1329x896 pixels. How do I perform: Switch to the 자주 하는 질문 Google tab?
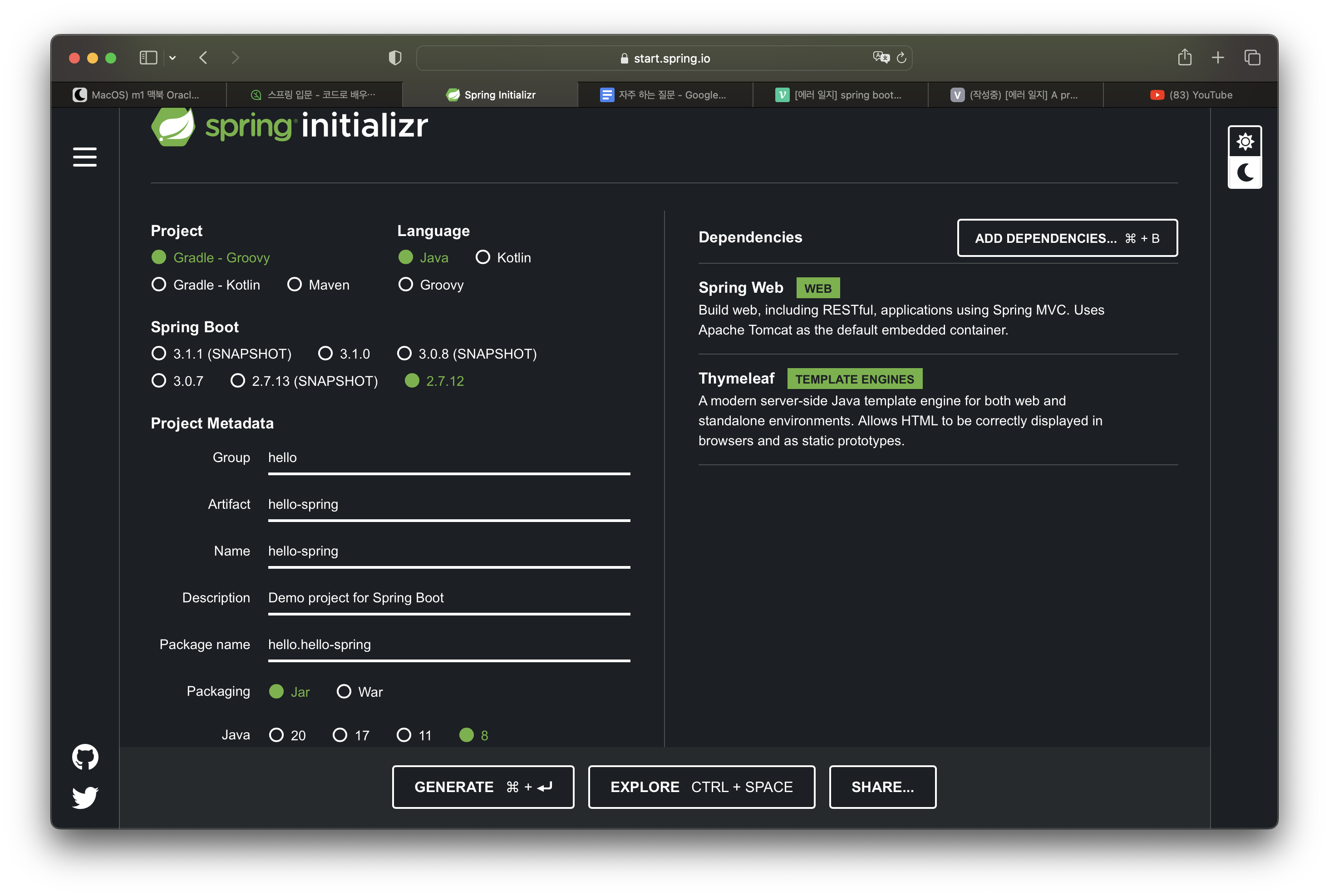click(x=666, y=95)
